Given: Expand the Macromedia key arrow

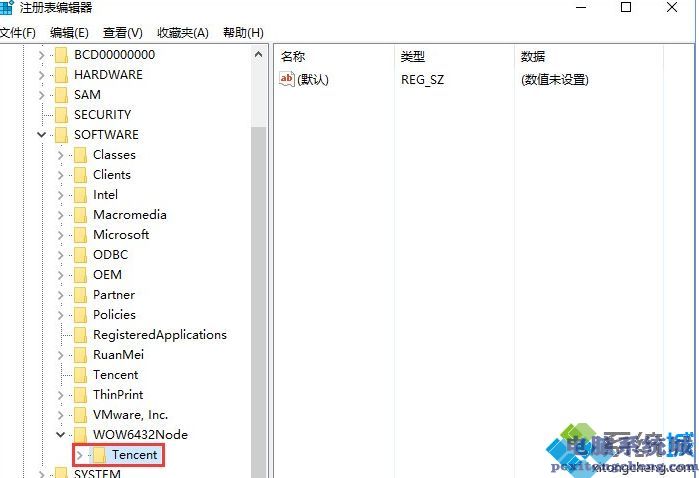Looking at the screenshot, I should coord(61,215).
